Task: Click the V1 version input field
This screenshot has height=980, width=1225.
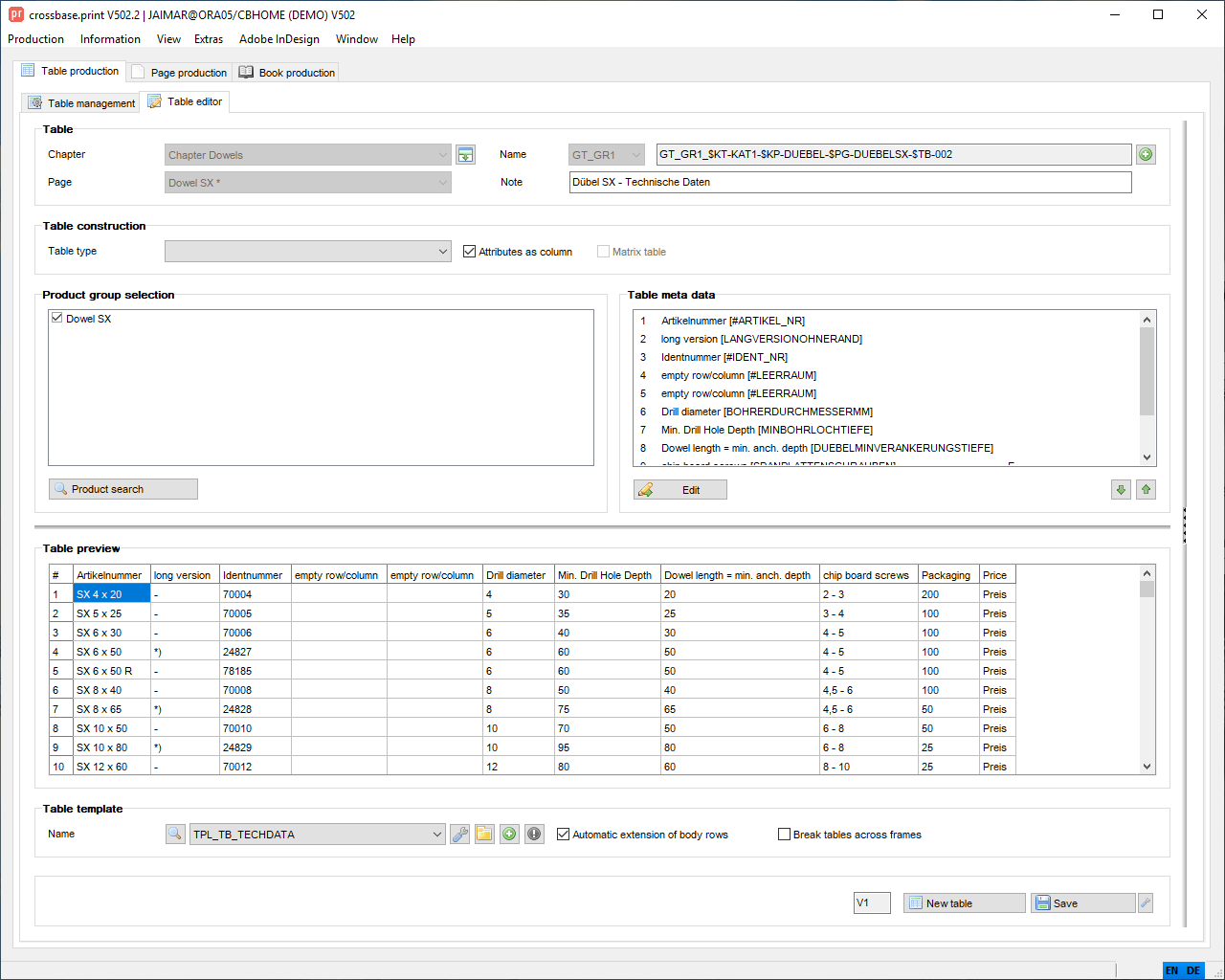Action: (872, 902)
